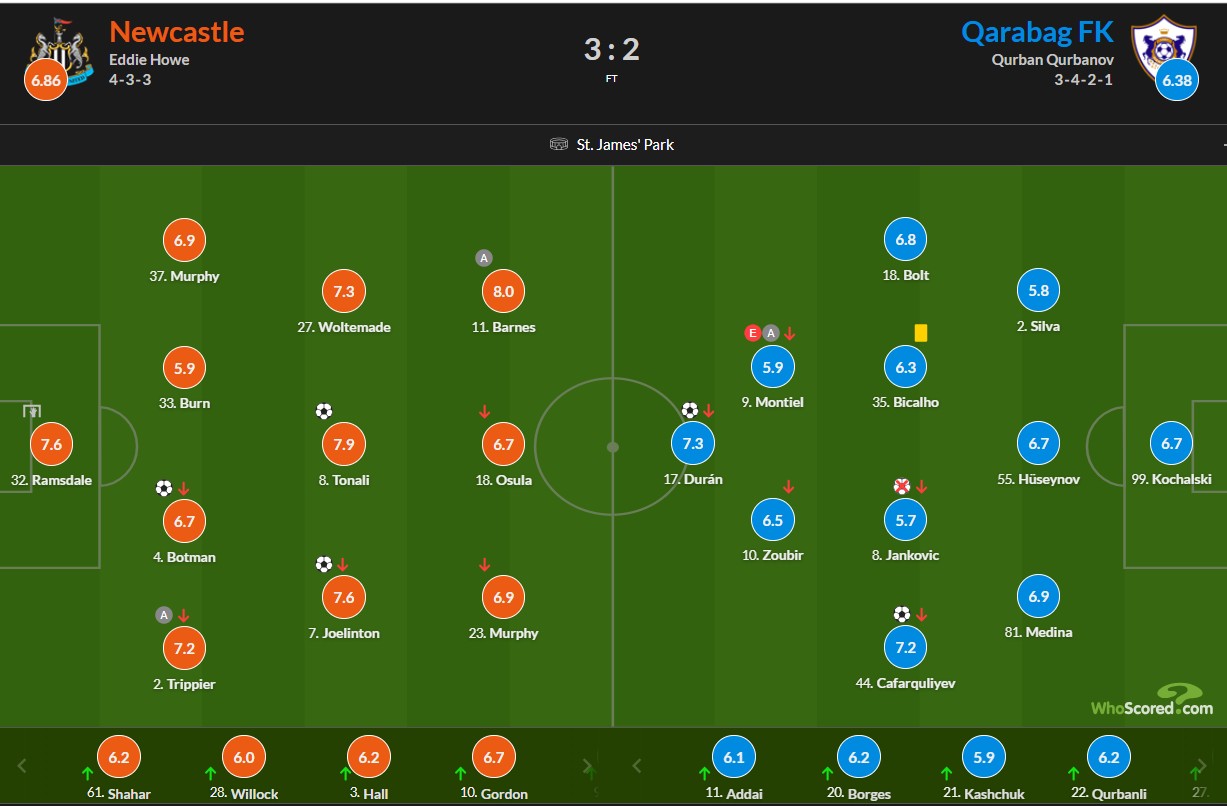Click substitute Addai's 6.1 rating
The image size is (1227, 806).
point(734,758)
